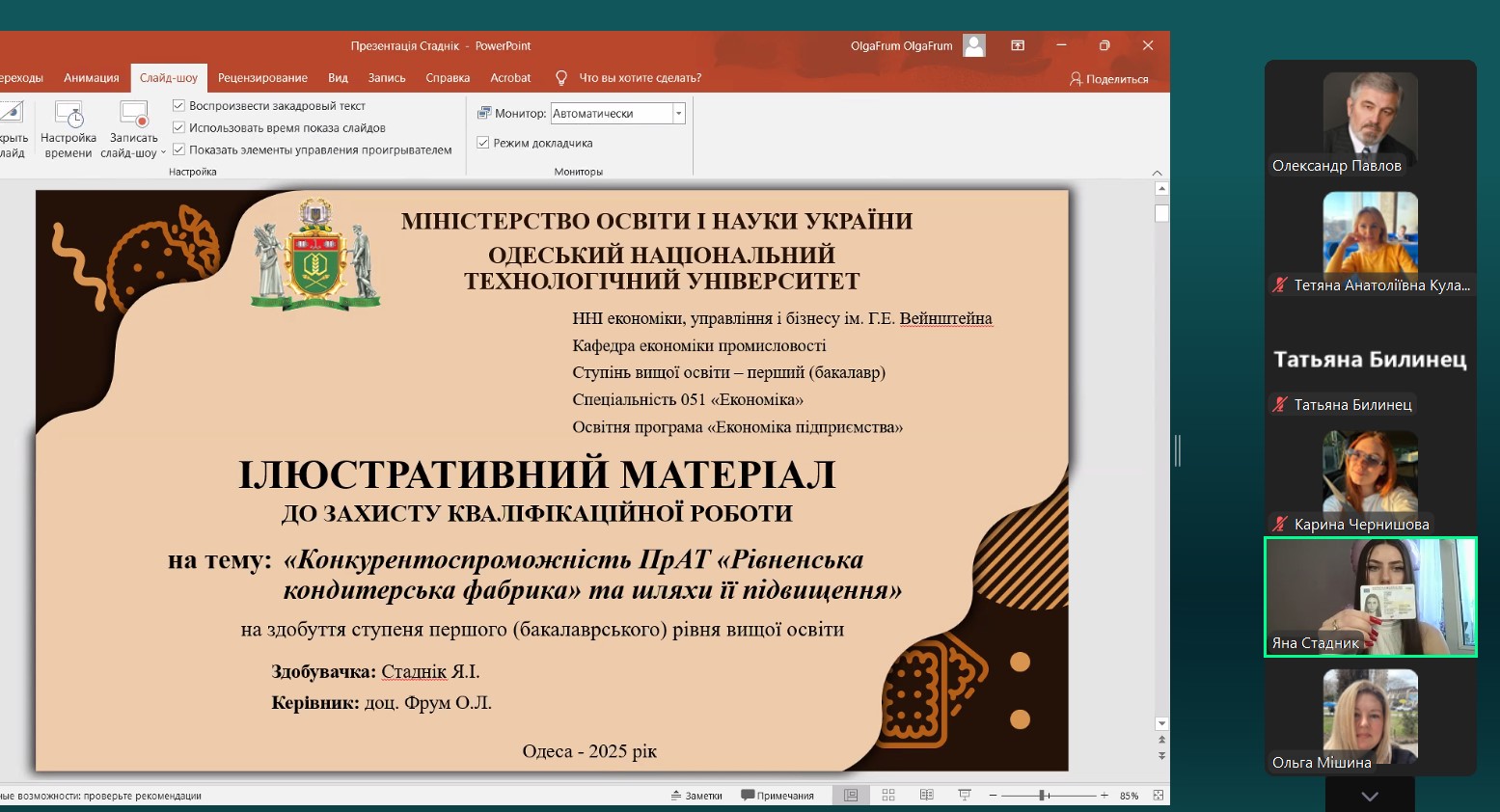Click the Керівник: доц. Фрум О.Л. line
This screenshot has height=812, width=1500.
[x=382, y=703]
